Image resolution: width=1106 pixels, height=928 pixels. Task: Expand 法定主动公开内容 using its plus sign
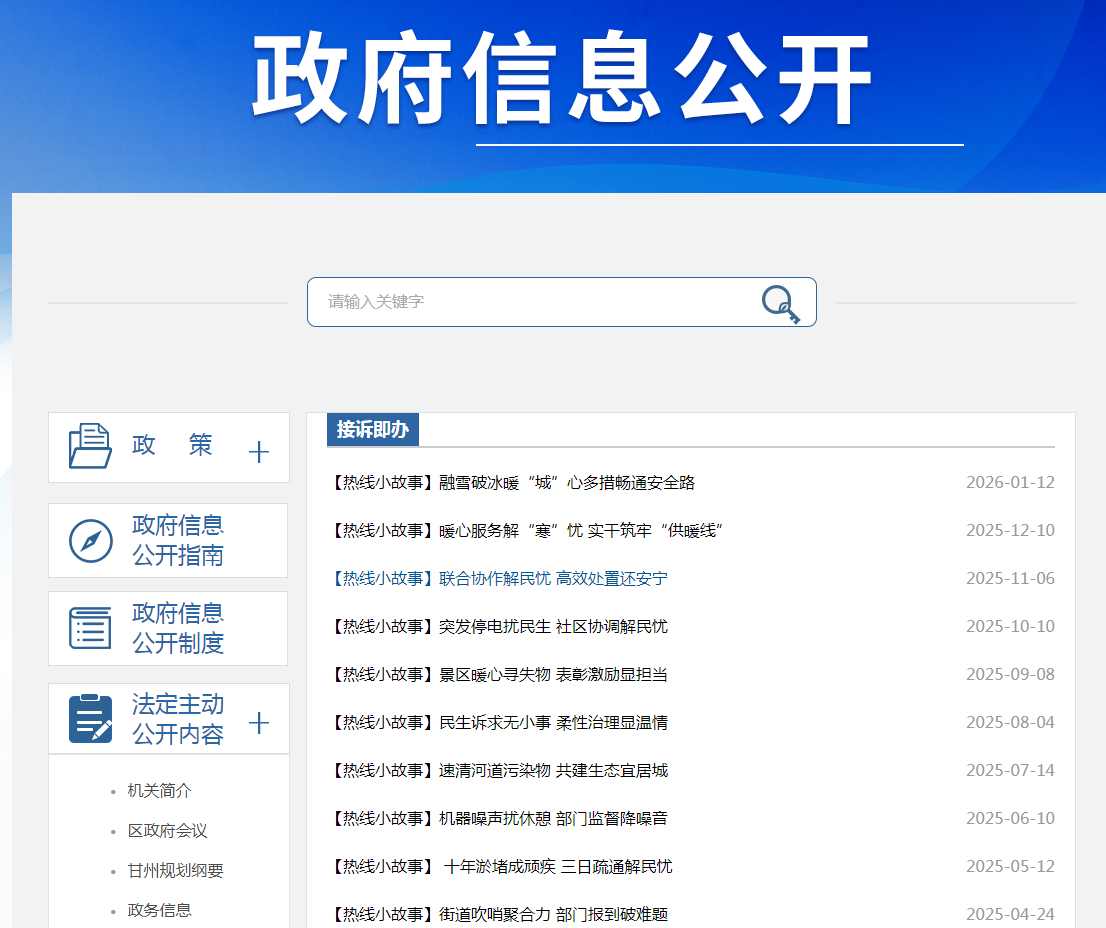[x=259, y=723]
